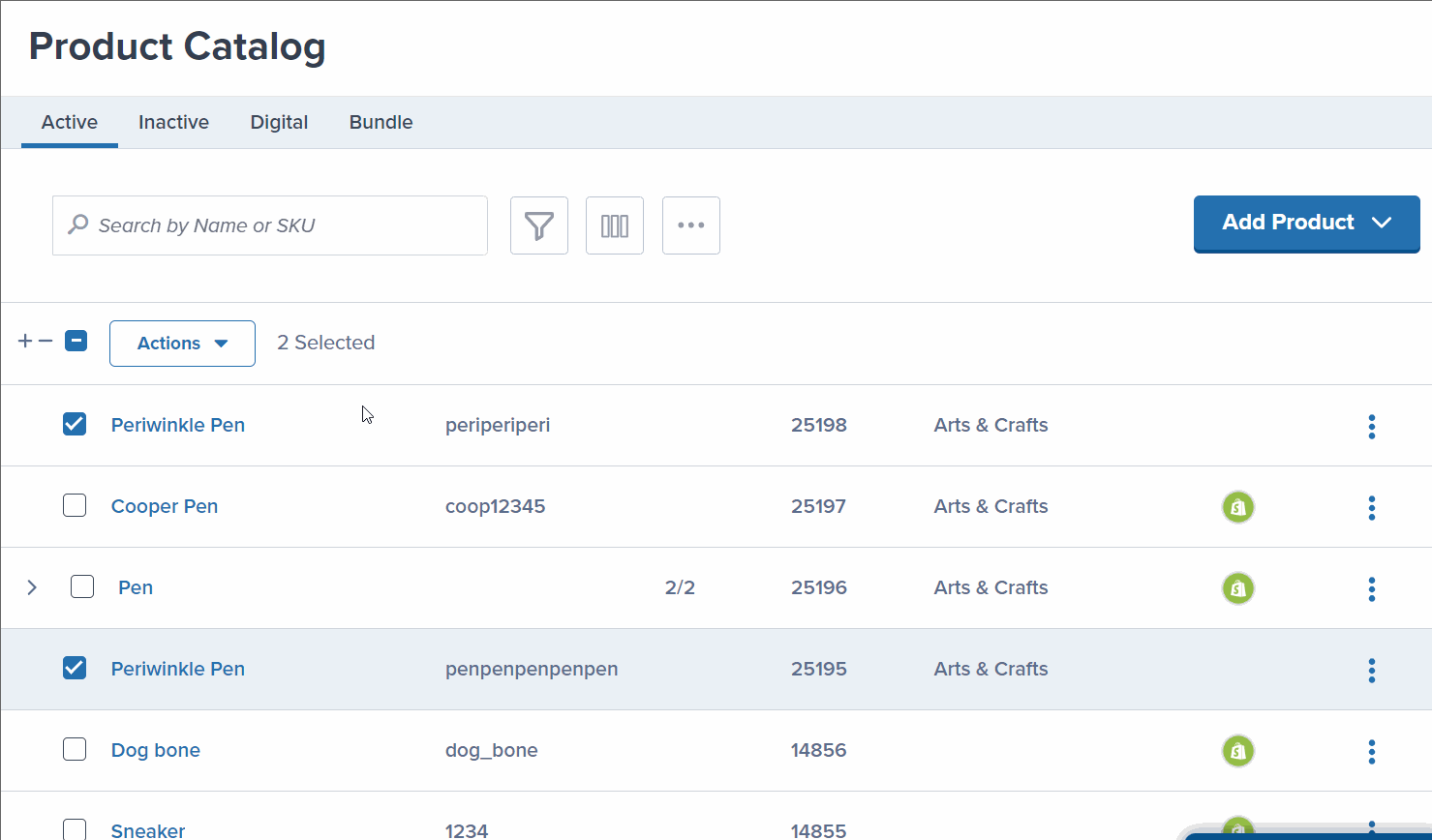
Task: Open the kebab menu for Periwinkle Pen
Action: (1371, 426)
